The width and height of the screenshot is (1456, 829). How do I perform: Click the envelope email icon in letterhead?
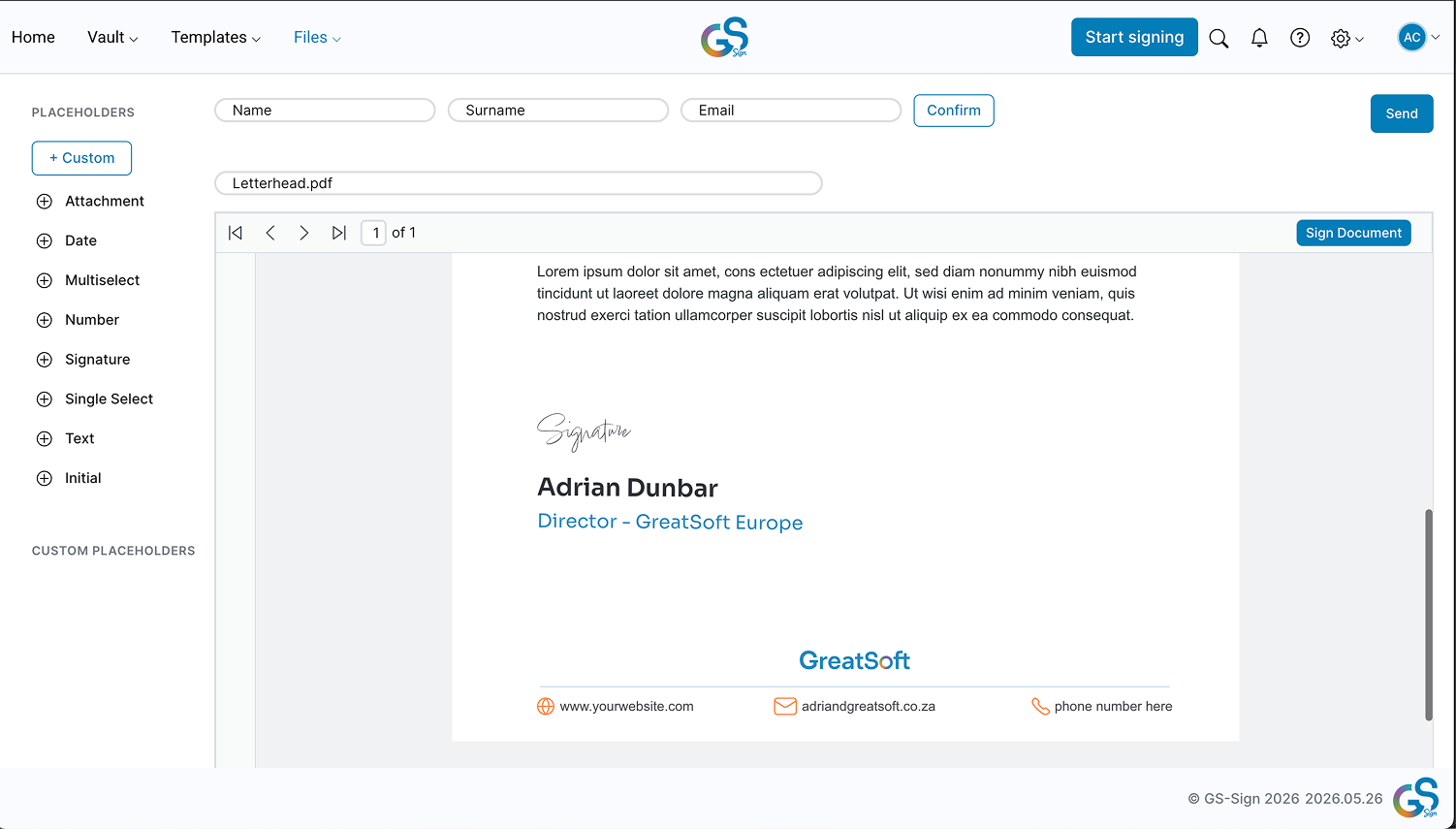pos(785,707)
